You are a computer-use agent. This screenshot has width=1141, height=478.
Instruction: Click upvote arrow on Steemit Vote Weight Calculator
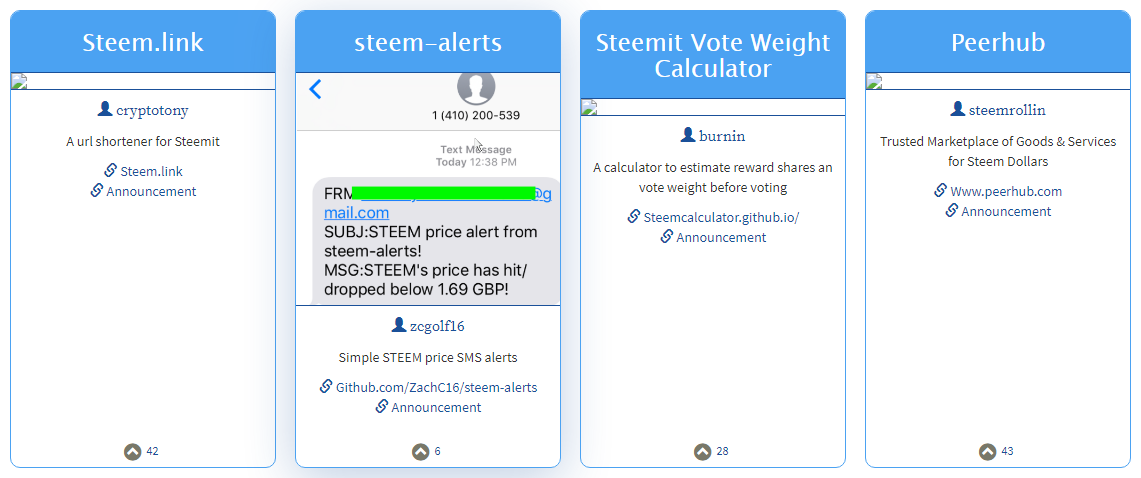click(703, 452)
